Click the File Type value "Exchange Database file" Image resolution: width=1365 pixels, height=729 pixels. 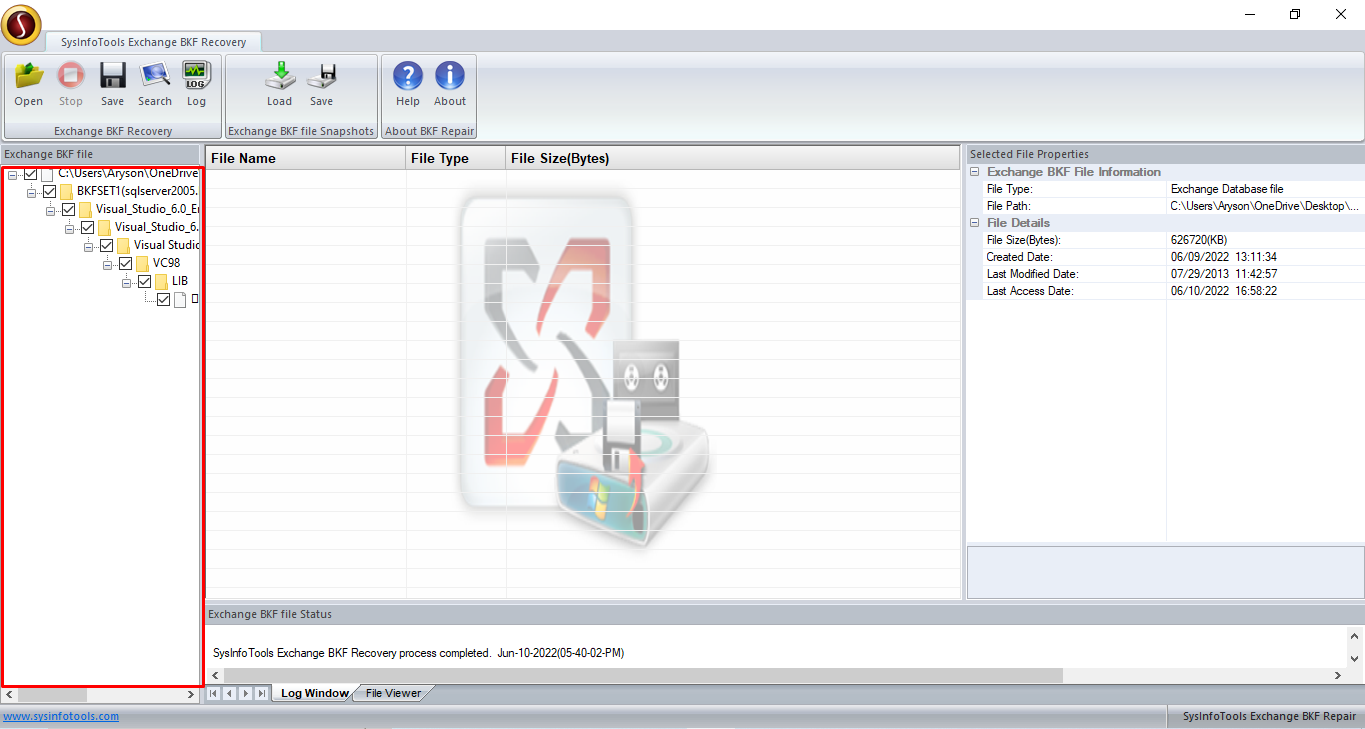(1227, 189)
